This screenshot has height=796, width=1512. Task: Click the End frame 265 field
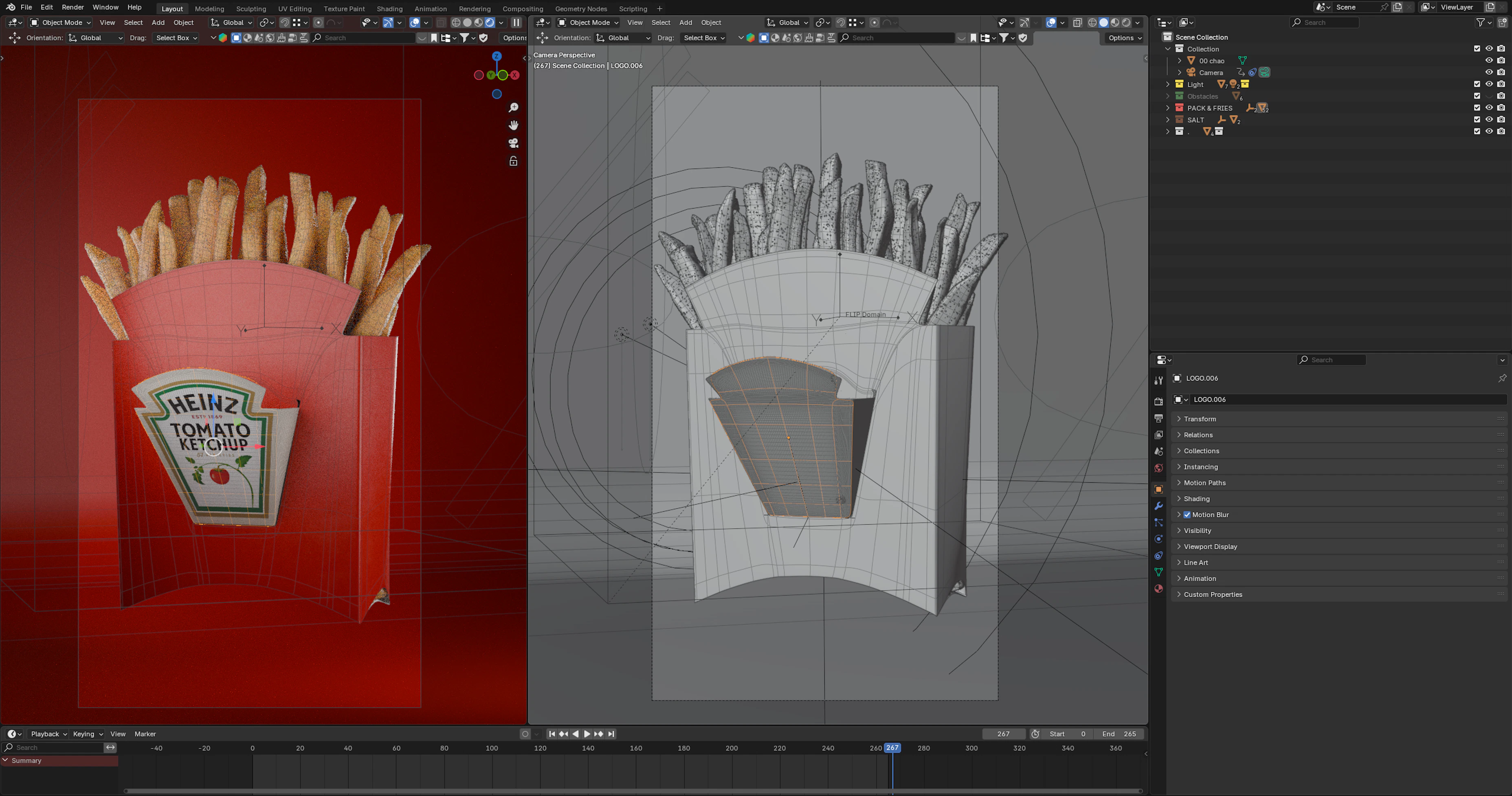tap(1119, 734)
